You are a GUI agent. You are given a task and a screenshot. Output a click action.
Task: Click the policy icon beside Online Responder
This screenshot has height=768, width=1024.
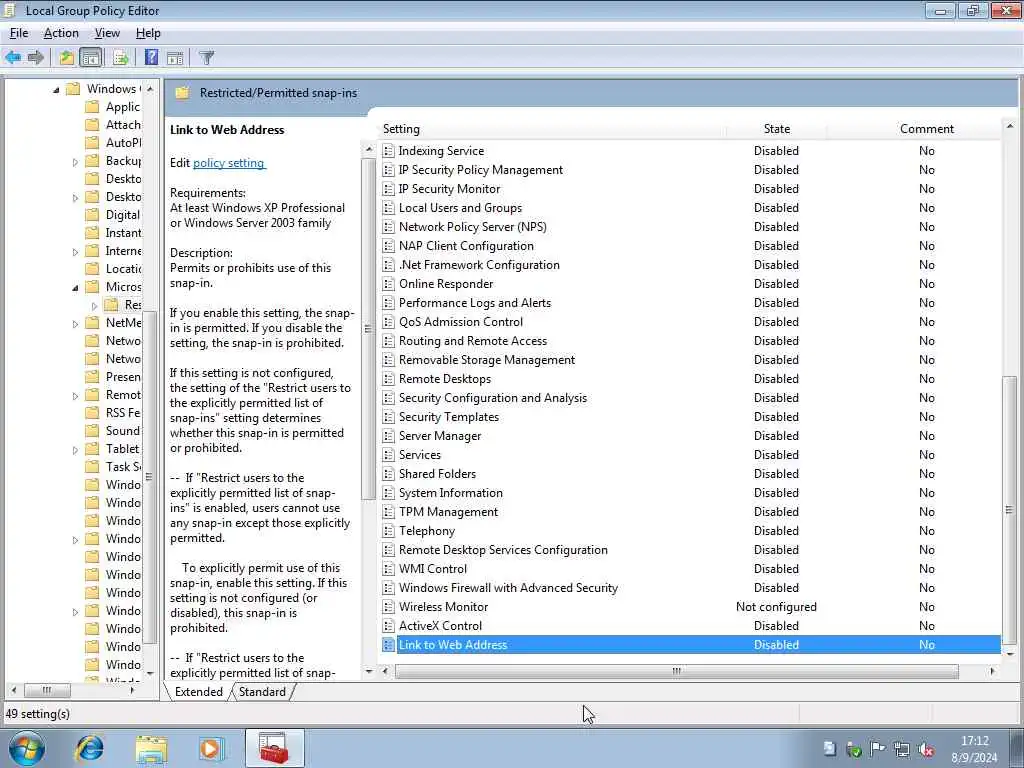click(388, 284)
